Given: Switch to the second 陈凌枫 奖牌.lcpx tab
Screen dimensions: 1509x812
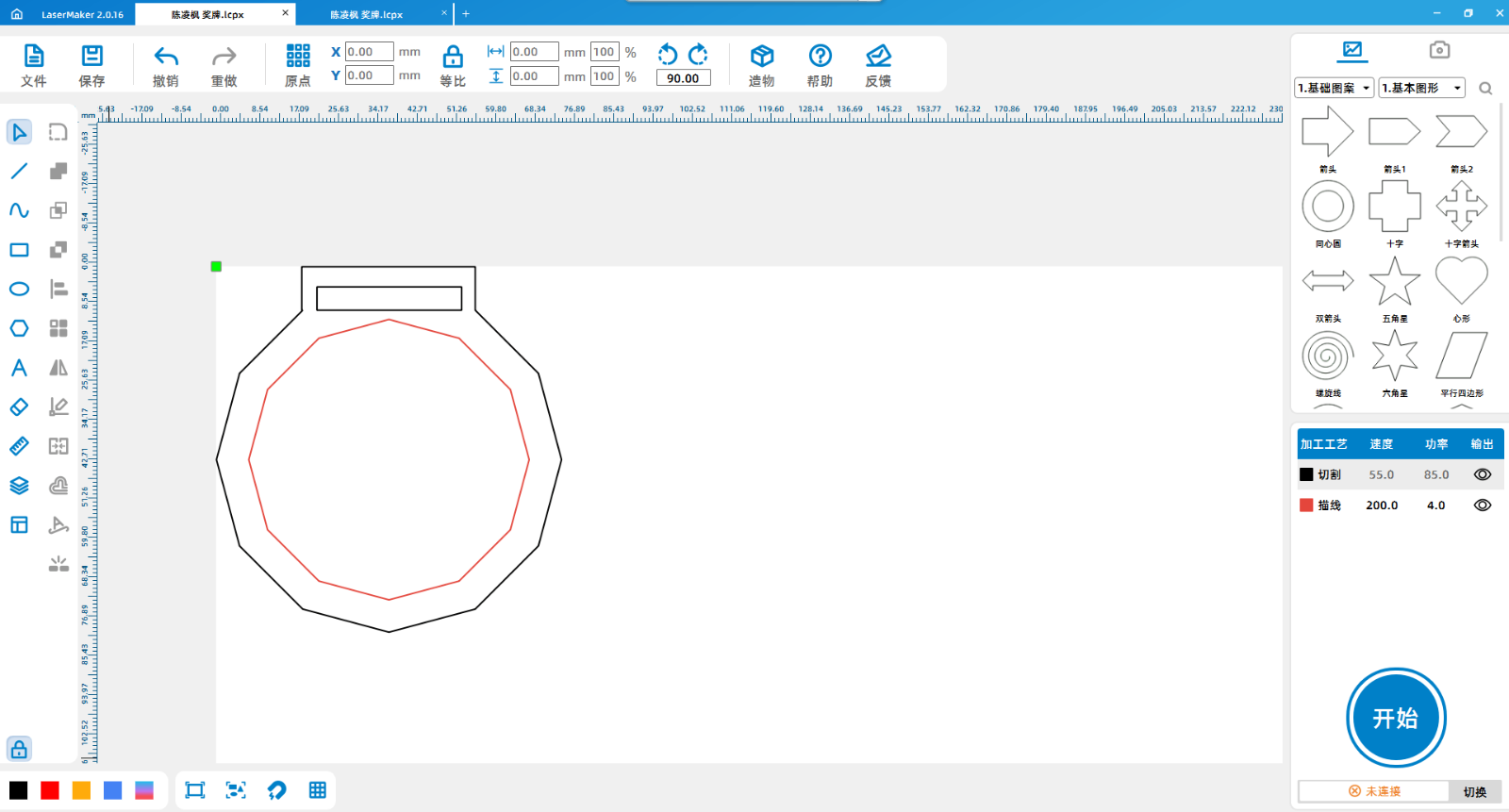Looking at the screenshot, I should coord(367,14).
